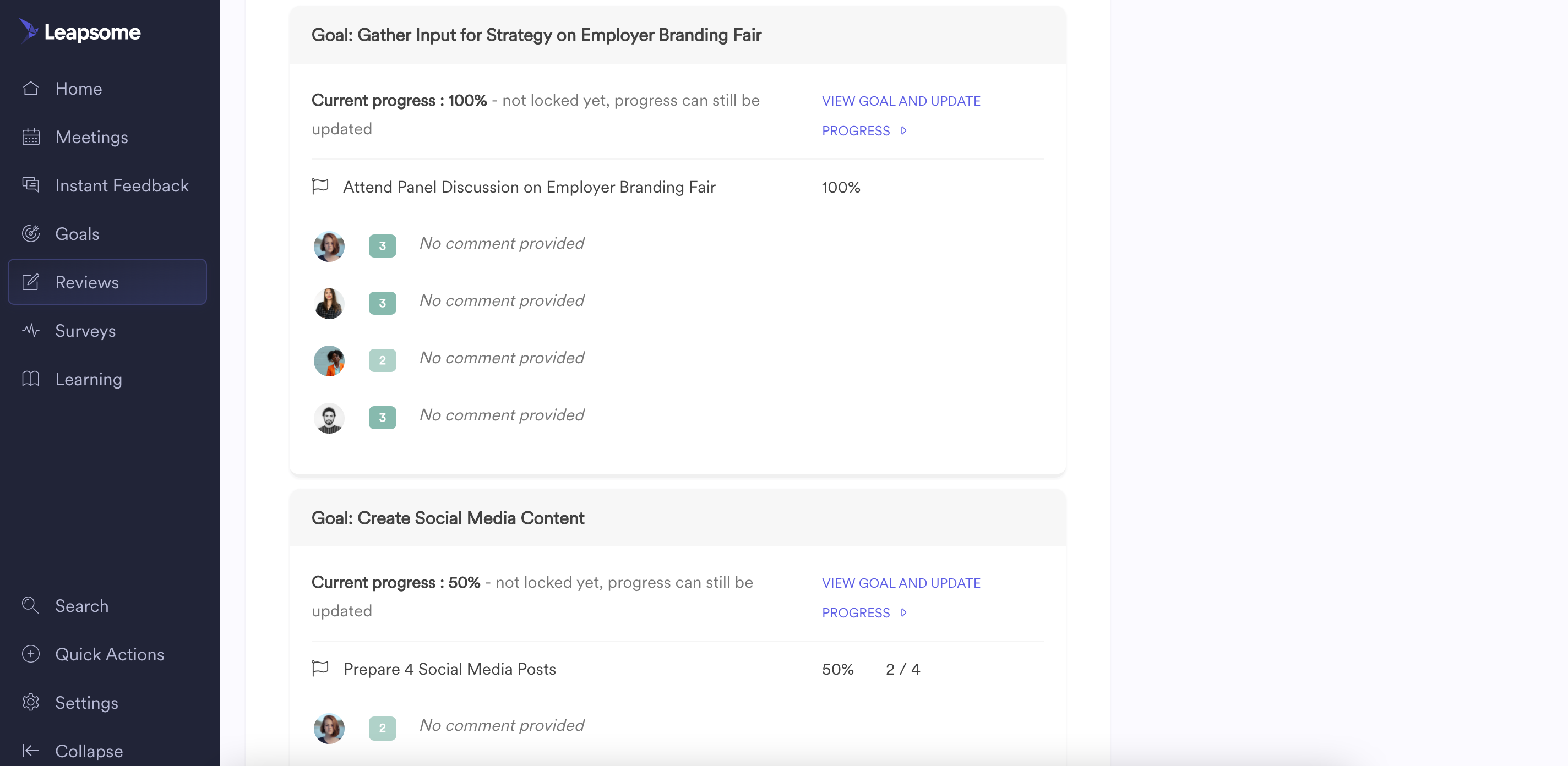Open Settings
The height and width of the screenshot is (766, 1568).
[x=107, y=703]
